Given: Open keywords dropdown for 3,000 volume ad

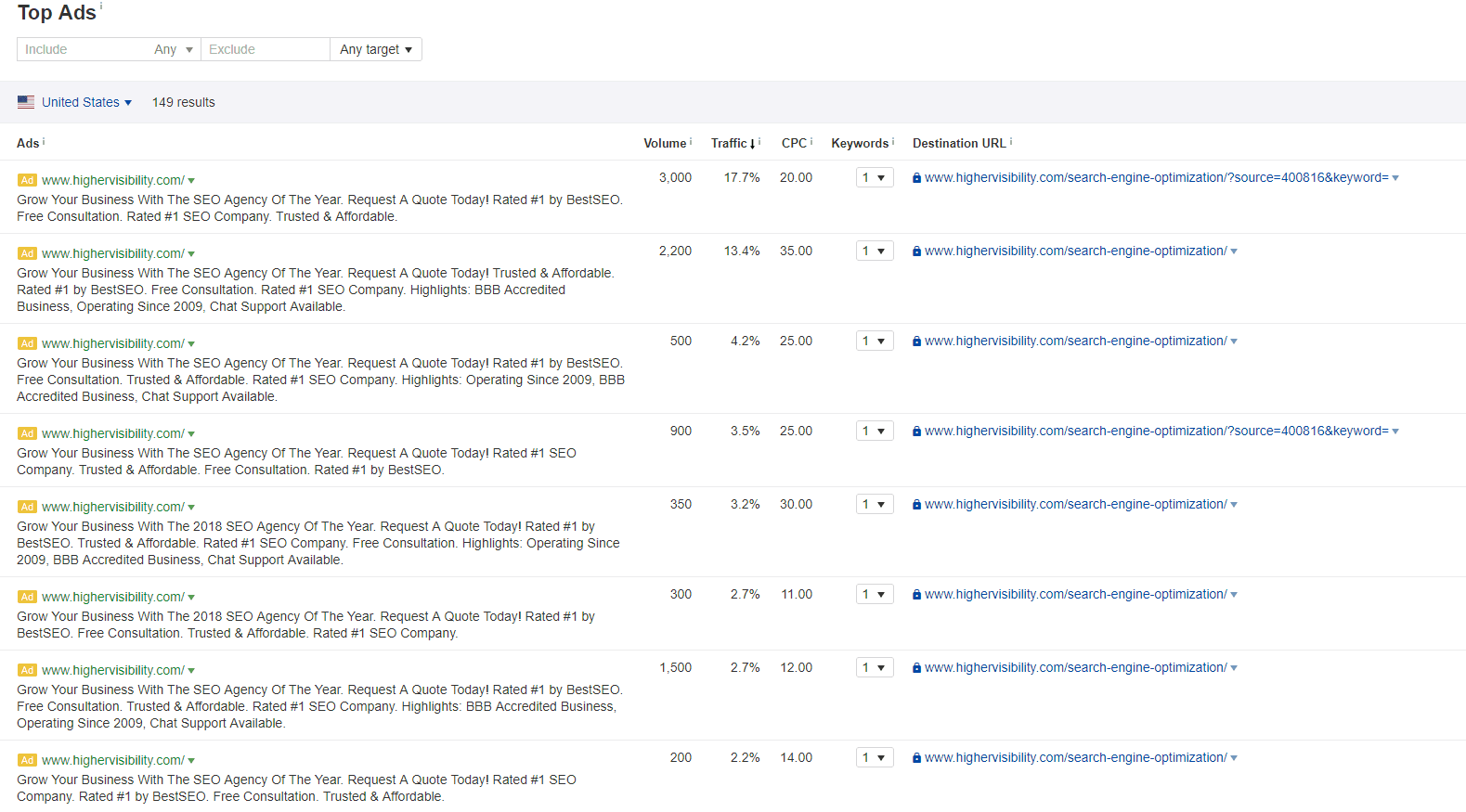Looking at the screenshot, I should click(875, 177).
